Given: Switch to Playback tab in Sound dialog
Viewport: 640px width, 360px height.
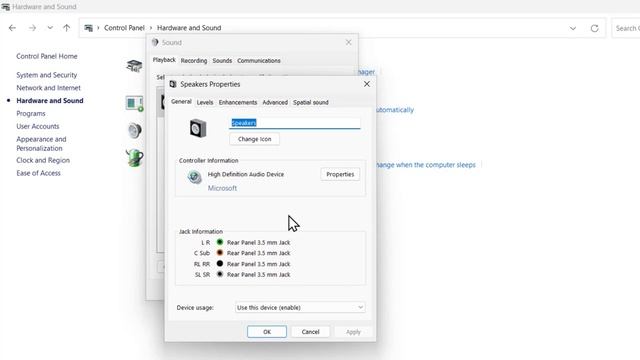Looking at the screenshot, I should point(164,60).
